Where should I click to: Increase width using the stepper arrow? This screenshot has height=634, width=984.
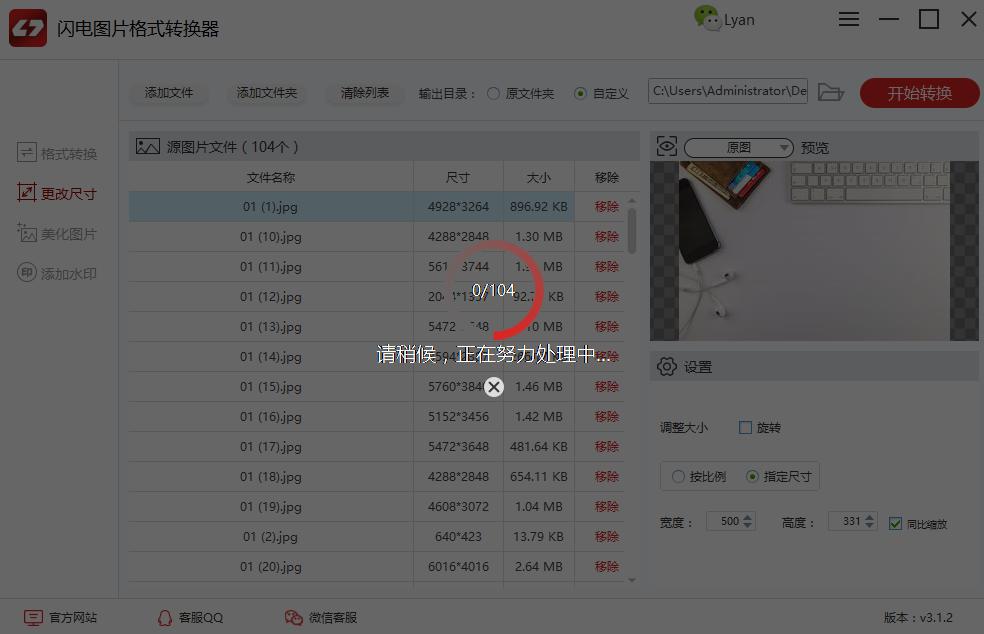[x=749, y=517]
